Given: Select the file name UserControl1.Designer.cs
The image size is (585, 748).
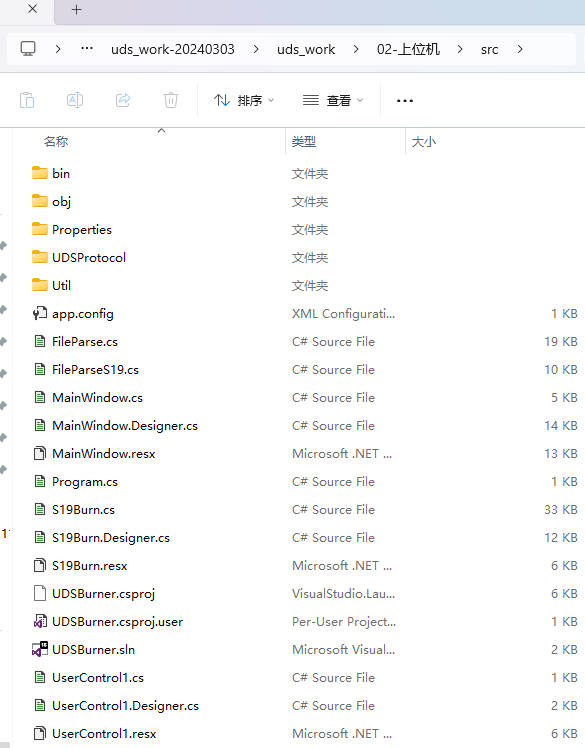Looking at the screenshot, I should tap(125, 706).
